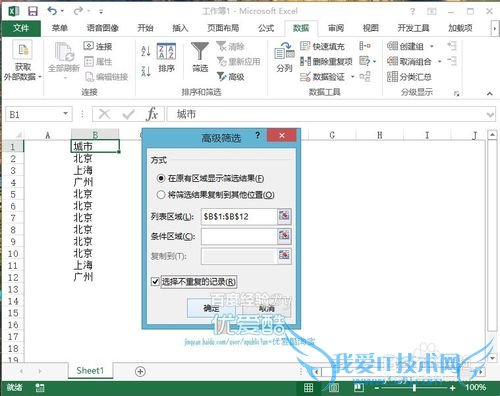Open Data Validation dropdown arrow
Image resolution: width=500 pixels, height=396 pixels.
coord(352,77)
